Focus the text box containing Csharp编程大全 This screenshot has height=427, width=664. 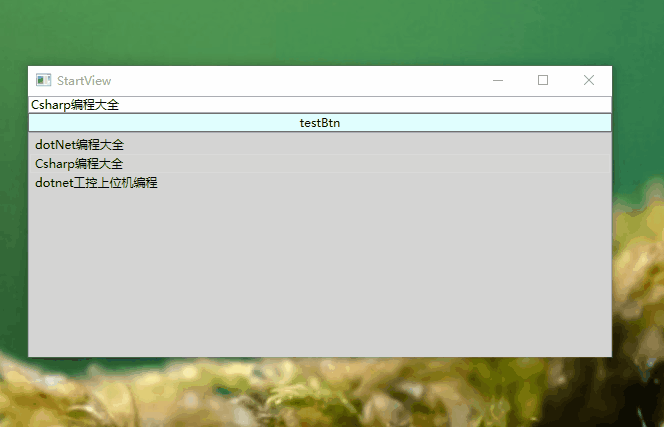tap(320, 105)
